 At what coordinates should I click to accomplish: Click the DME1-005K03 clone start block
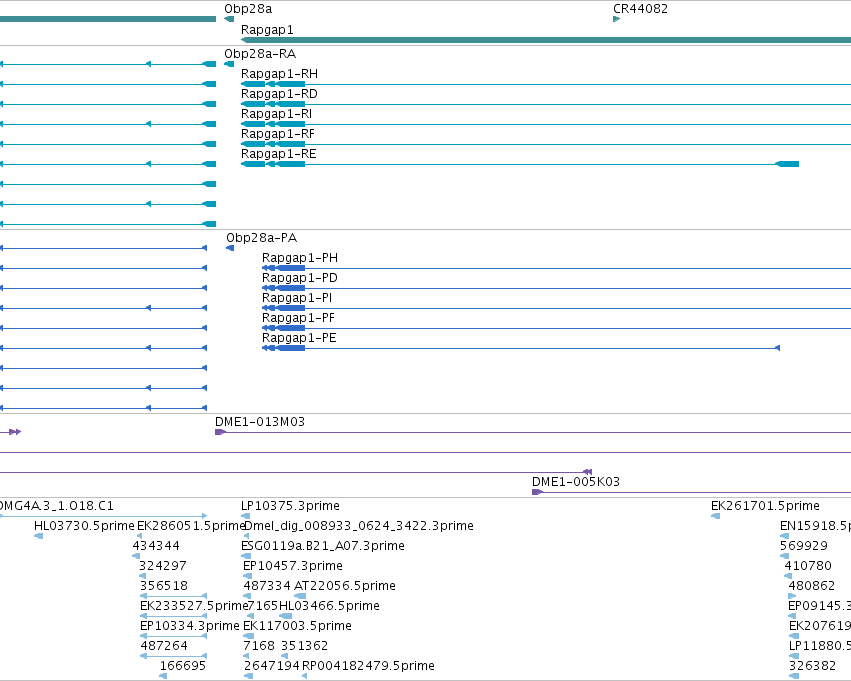click(x=537, y=492)
